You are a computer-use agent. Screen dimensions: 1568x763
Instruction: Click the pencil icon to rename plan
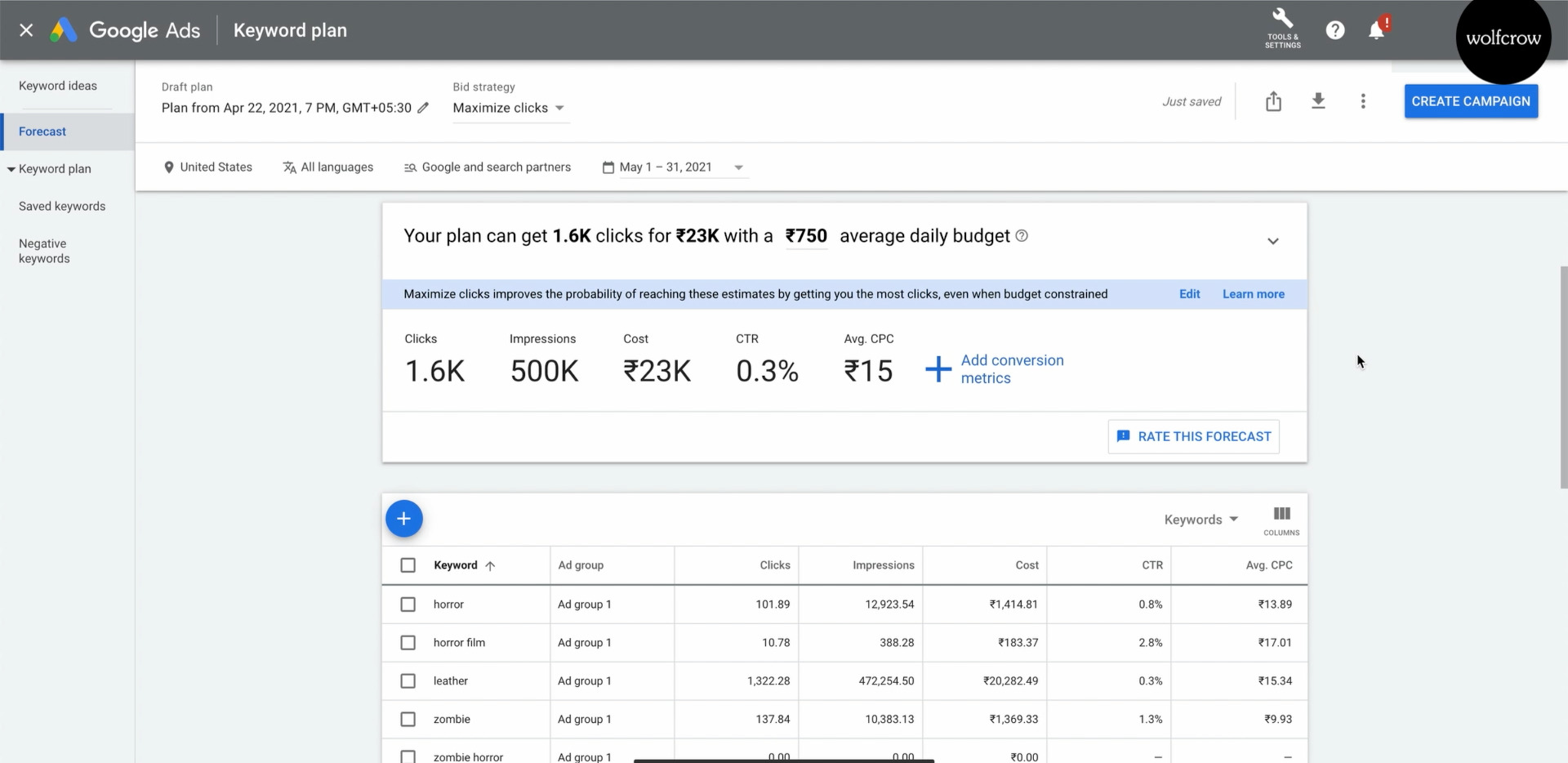pyautogui.click(x=423, y=108)
